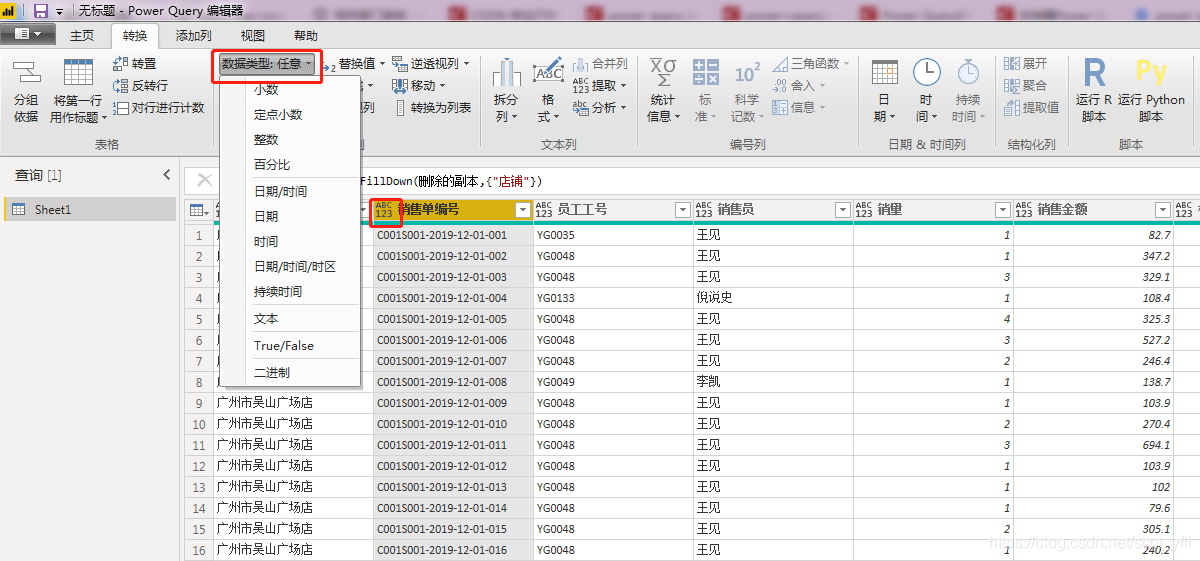Image resolution: width=1200 pixels, height=561 pixels.
Task: Switch to the 帮助 ribbon tab
Action: pos(306,36)
